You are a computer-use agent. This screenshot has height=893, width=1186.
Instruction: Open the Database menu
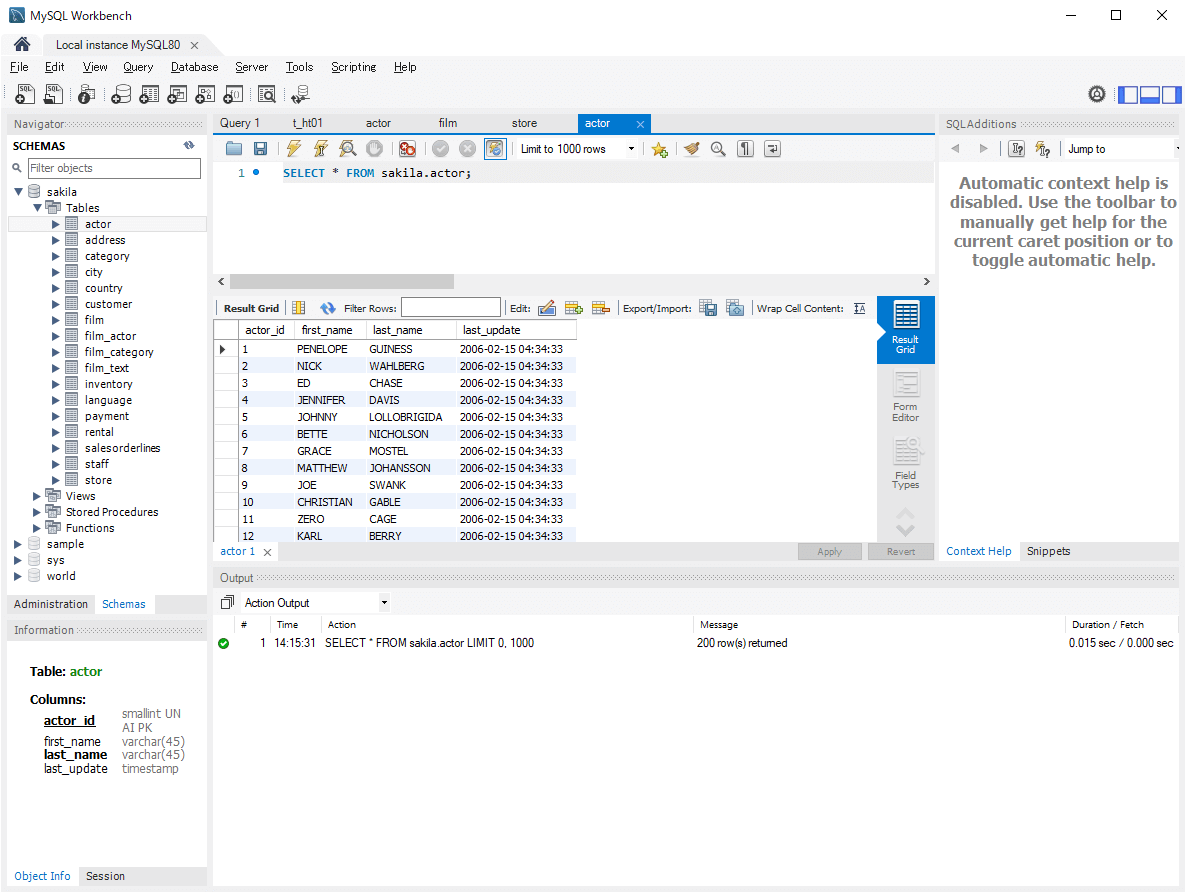coord(194,67)
